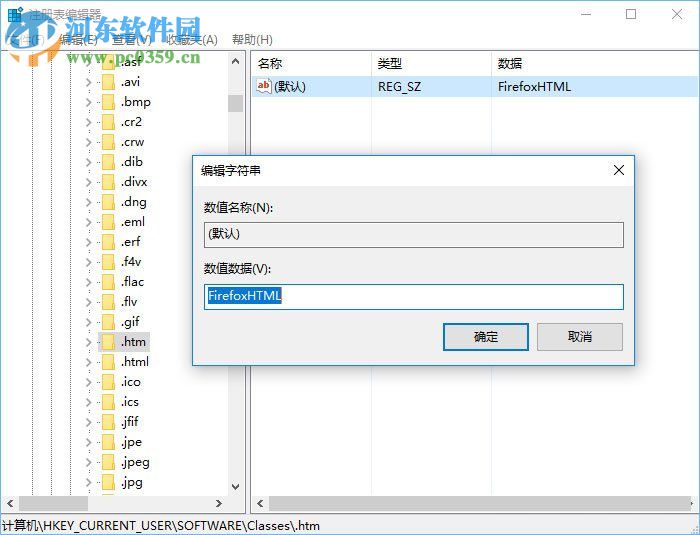Viewport: 700px width, 535px height.
Task: Click the .gif folder icon
Action: click(x=108, y=322)
